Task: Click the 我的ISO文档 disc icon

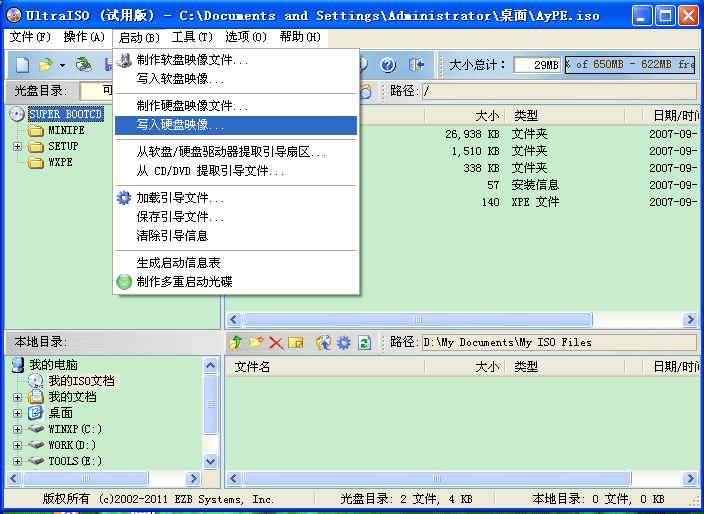Action: tap(35, 381)
